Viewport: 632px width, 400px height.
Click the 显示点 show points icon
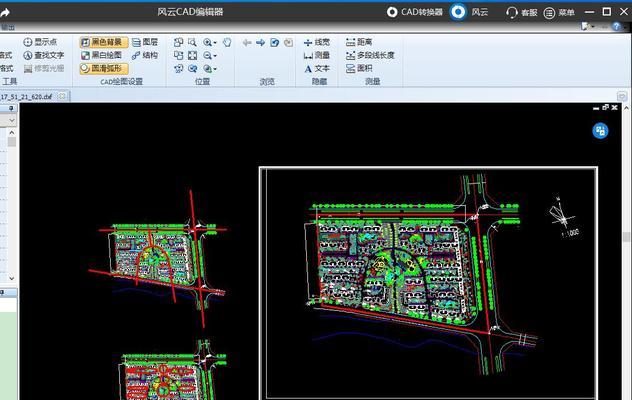(27, 42)
